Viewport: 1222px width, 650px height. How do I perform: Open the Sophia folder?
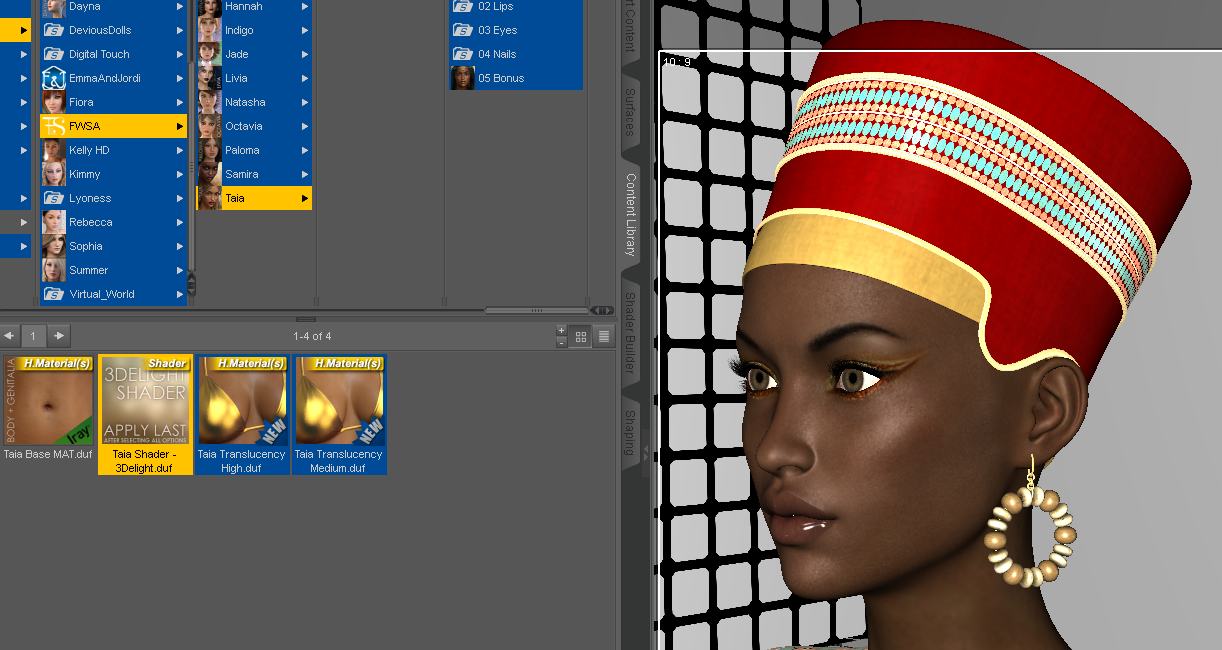[113, 246]
